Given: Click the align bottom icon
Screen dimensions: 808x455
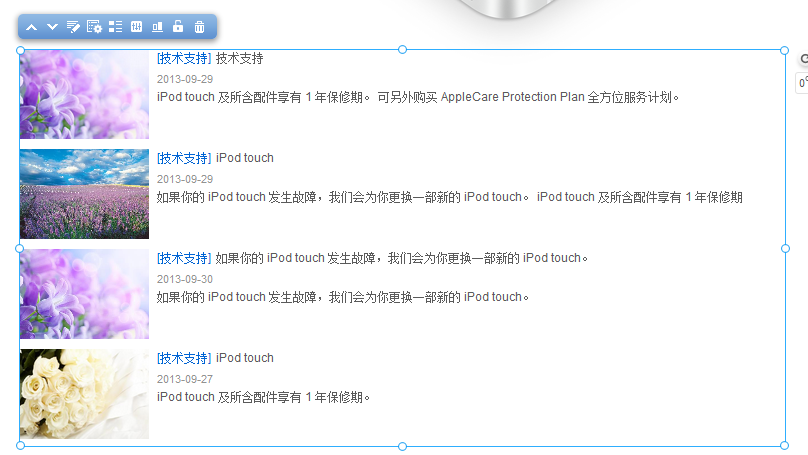Looking at the screenshot, I should (x=157, y=27).
